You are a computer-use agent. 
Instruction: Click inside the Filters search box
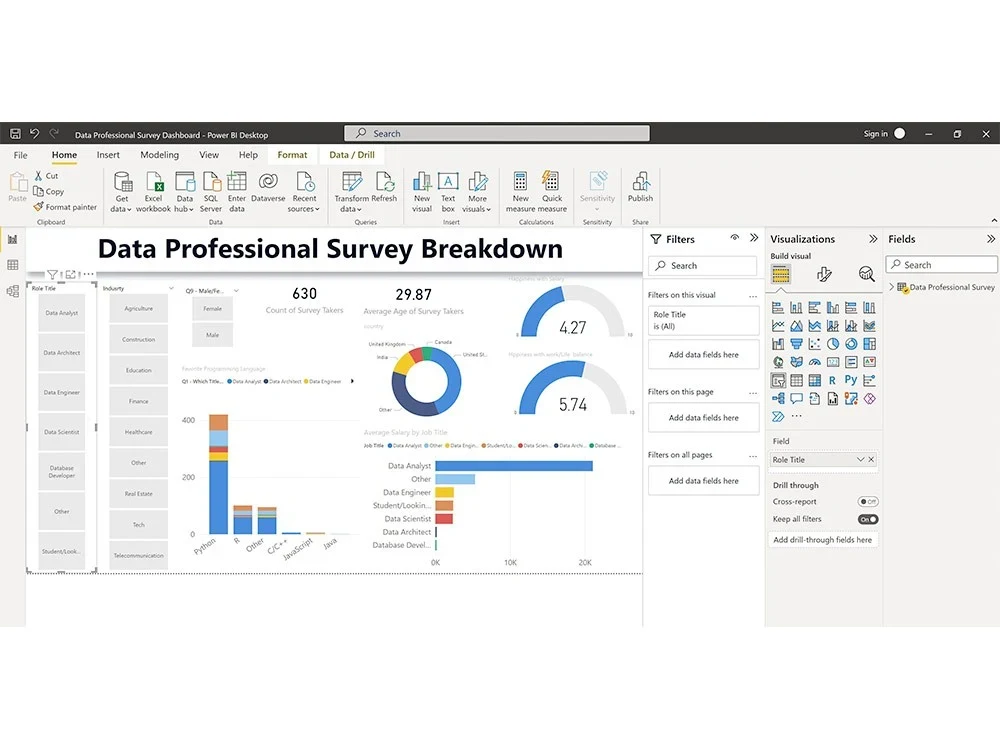click(x=702, y=265)
